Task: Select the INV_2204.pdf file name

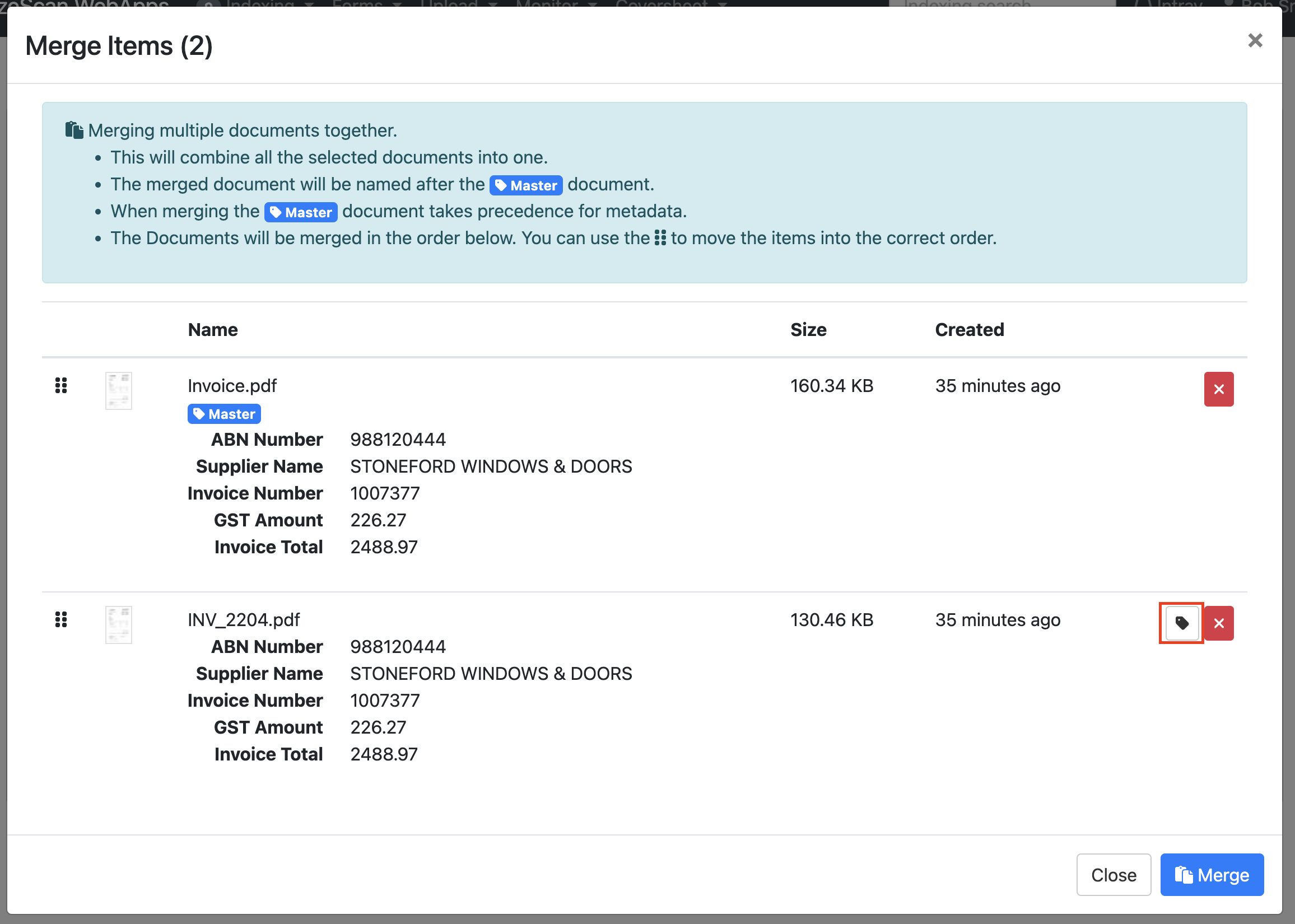Action: coord(244,619)
